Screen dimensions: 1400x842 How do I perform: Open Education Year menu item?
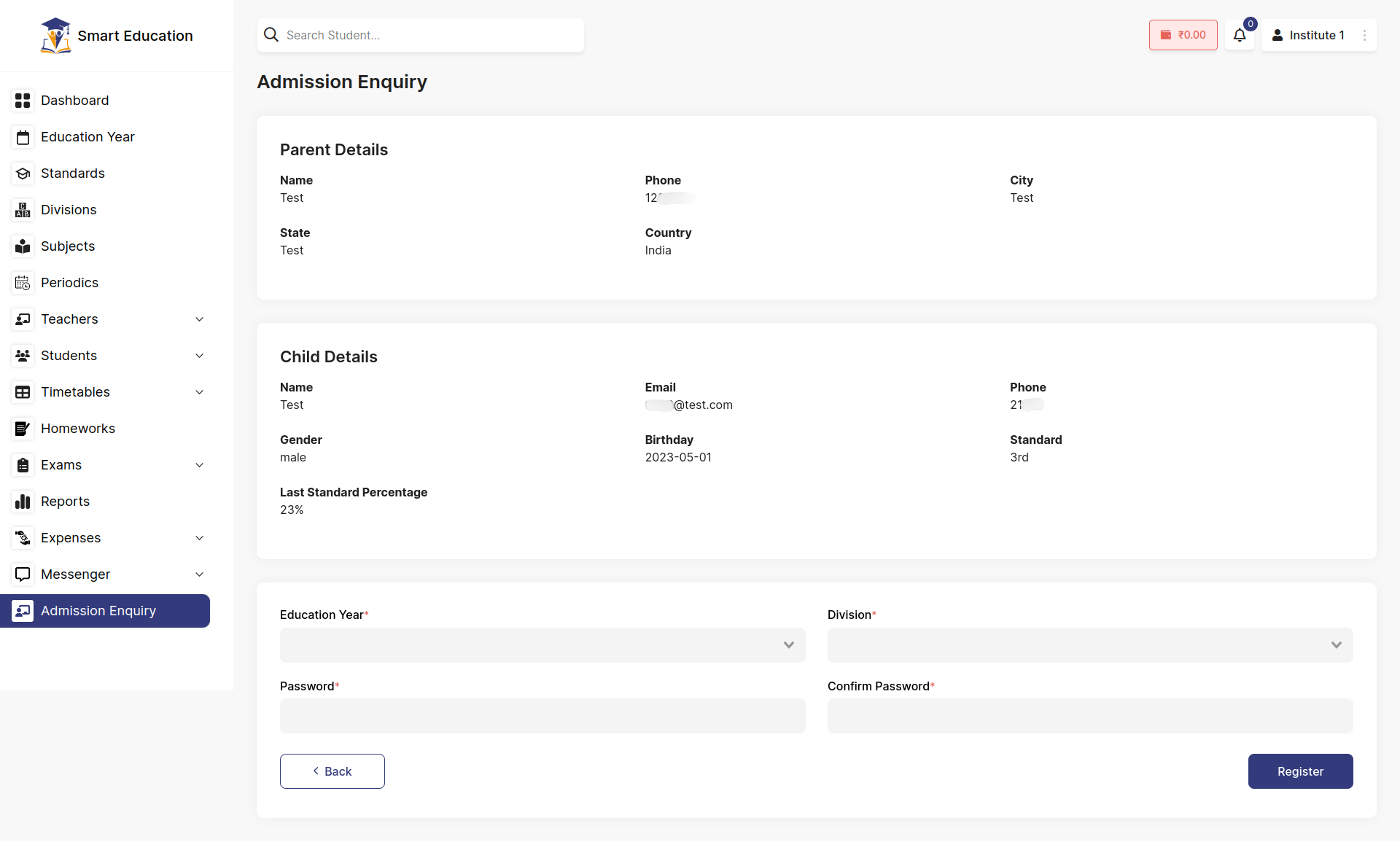[x=105, y=137]
